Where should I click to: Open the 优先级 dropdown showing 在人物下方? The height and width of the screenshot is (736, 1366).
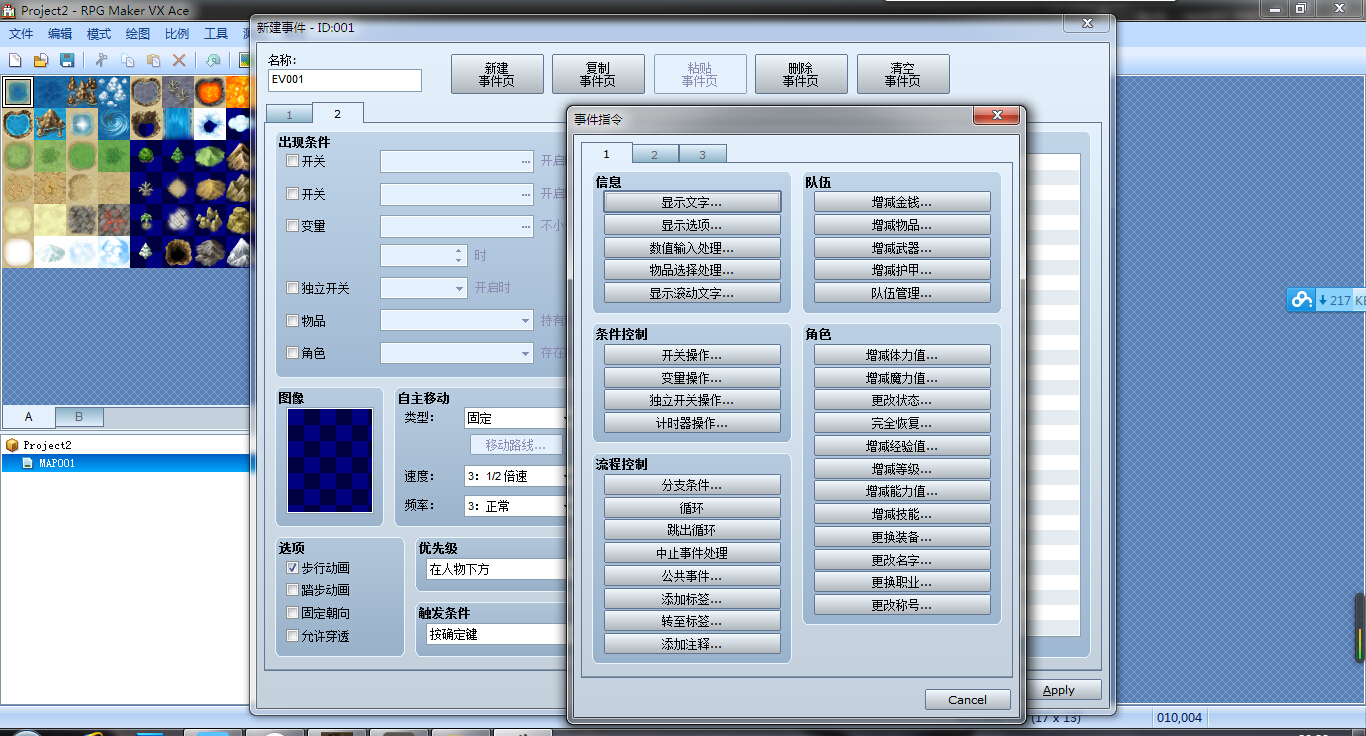[497, 569]
